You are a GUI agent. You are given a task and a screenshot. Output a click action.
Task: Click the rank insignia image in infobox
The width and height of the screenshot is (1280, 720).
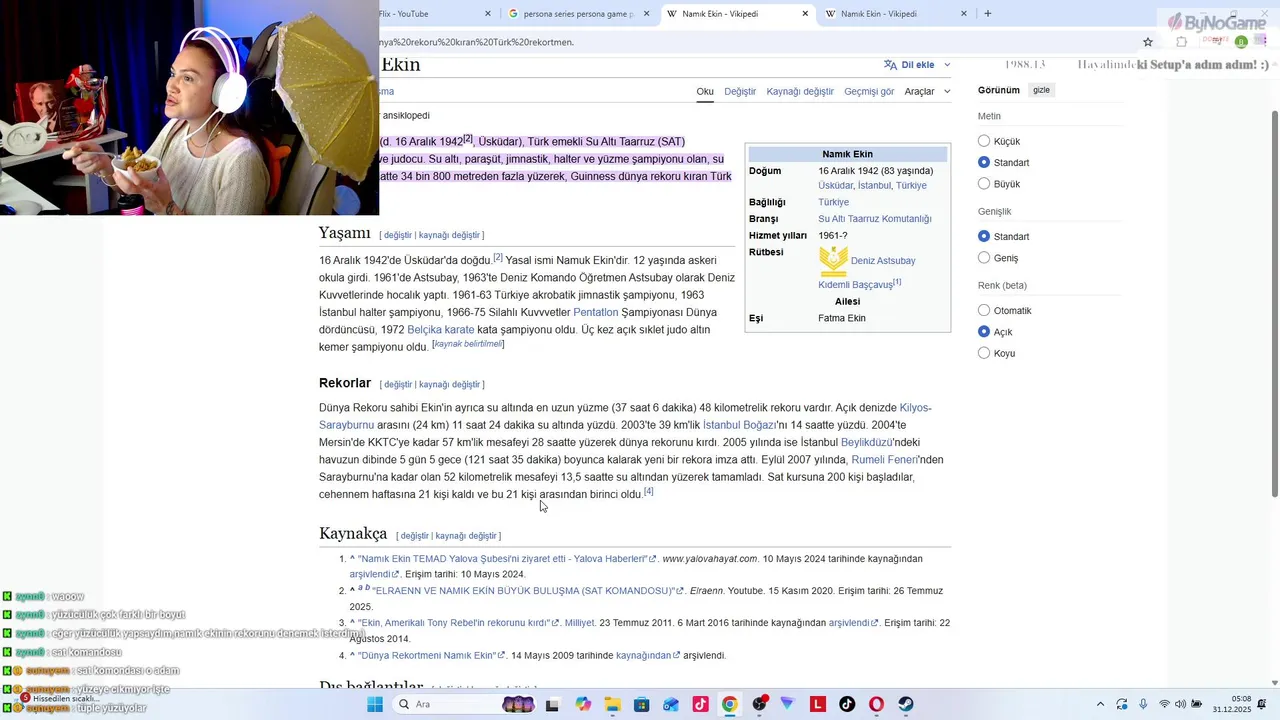pos(833,262)
